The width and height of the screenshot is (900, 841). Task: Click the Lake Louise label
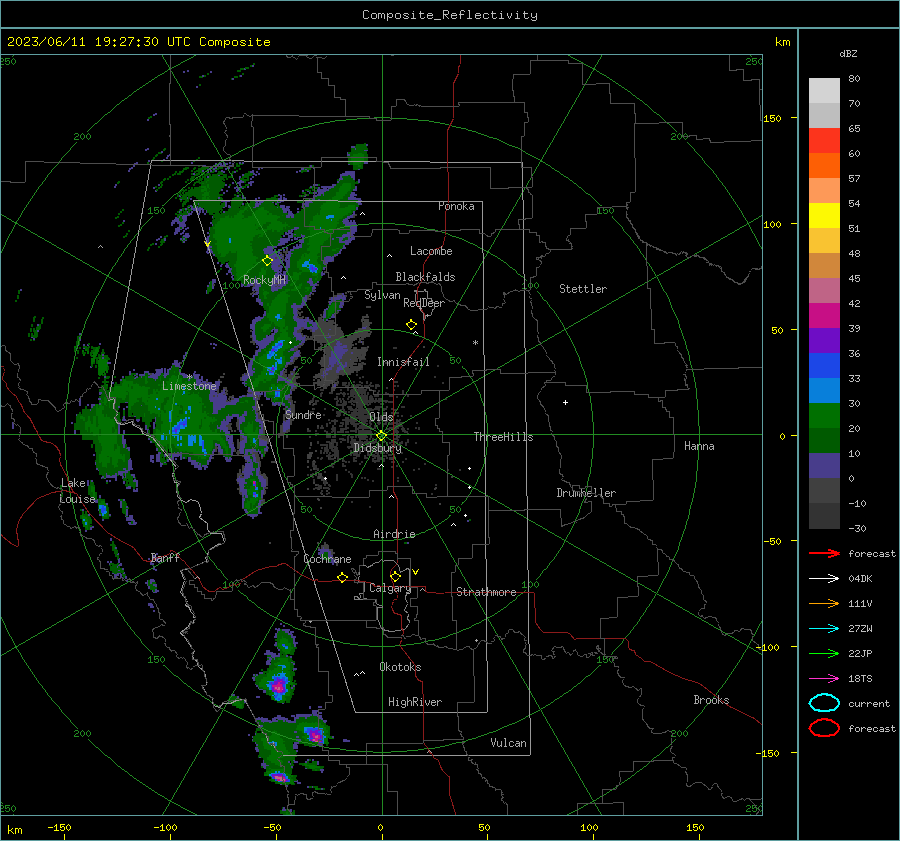pyautogui.click(x=77, y=491)
